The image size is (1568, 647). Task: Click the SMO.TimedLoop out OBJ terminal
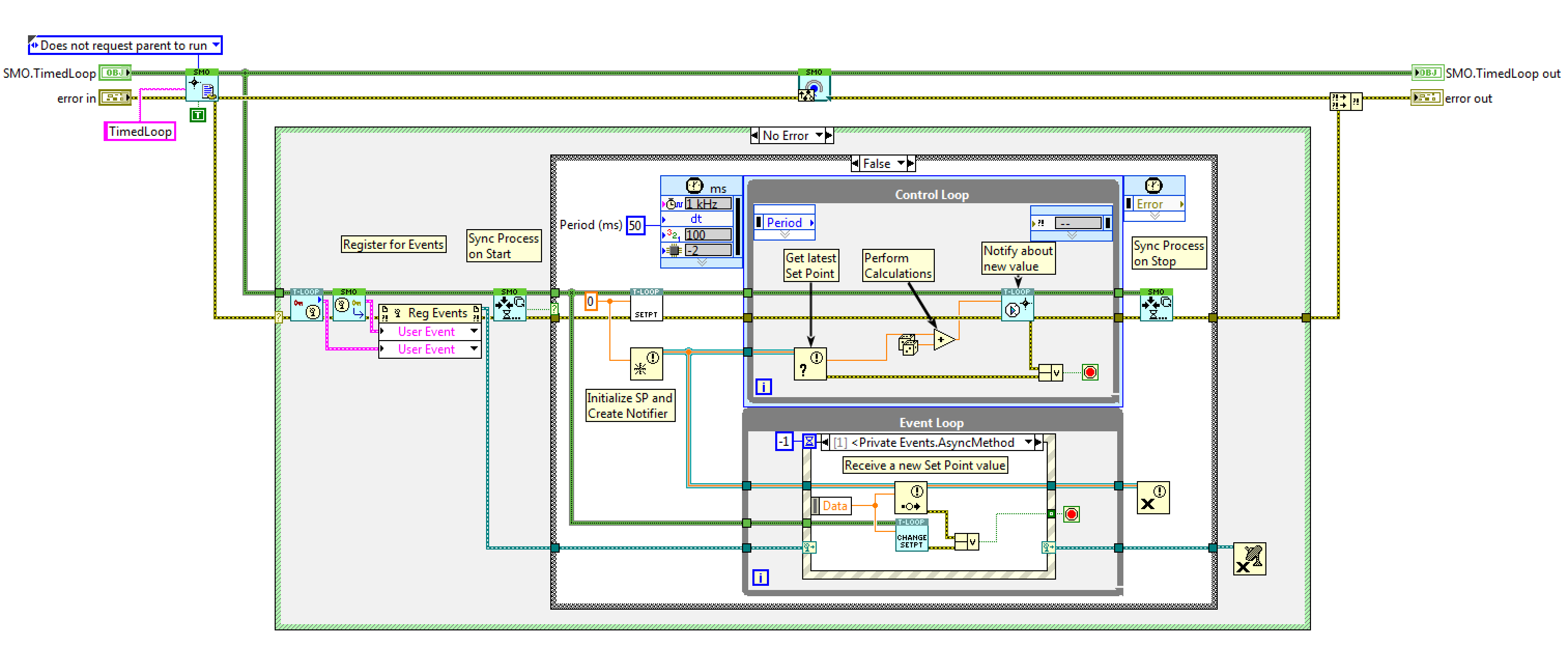coord(1428,73)
